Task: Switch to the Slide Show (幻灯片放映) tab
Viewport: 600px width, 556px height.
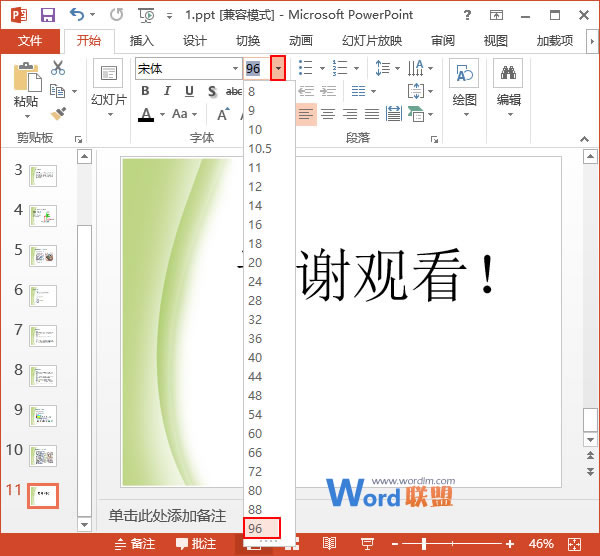Action: [372, 41]
